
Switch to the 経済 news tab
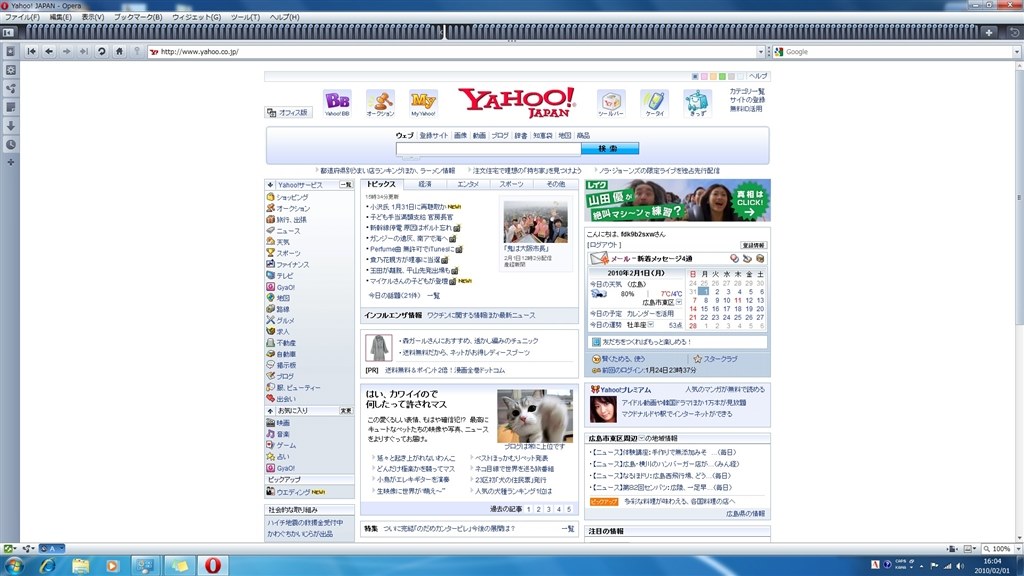pos(425,184)
